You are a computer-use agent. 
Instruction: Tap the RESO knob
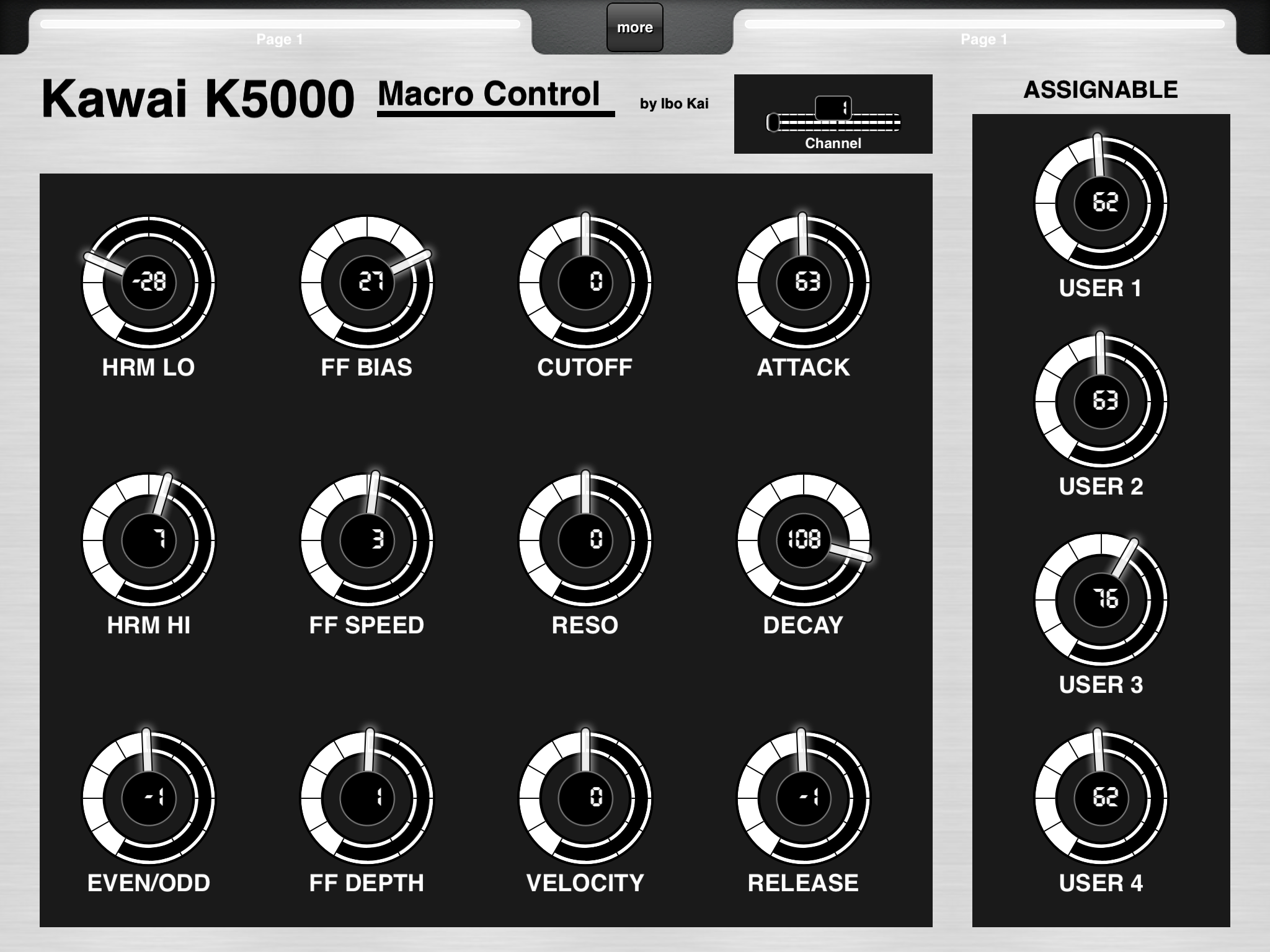(x=585, y=540)
